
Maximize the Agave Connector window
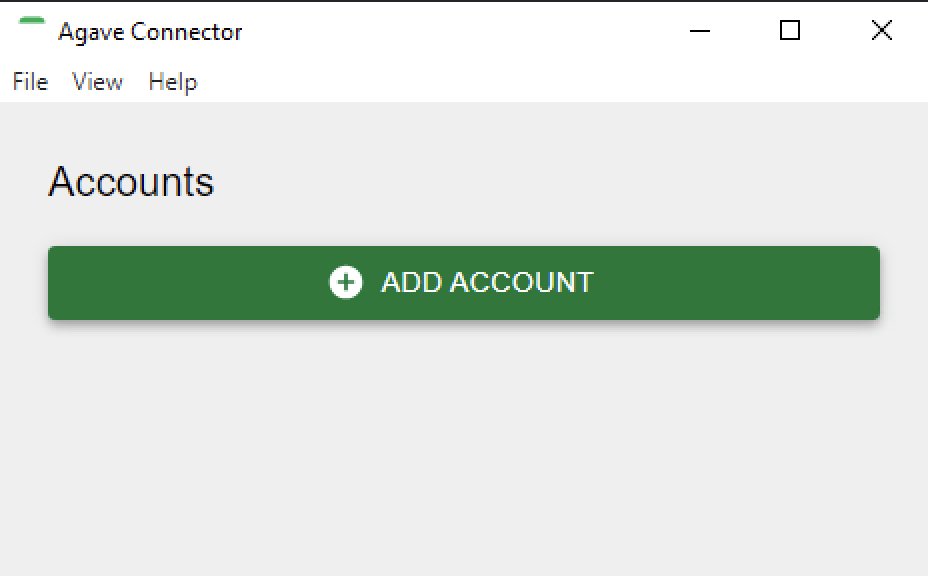(x=790, y=30)
